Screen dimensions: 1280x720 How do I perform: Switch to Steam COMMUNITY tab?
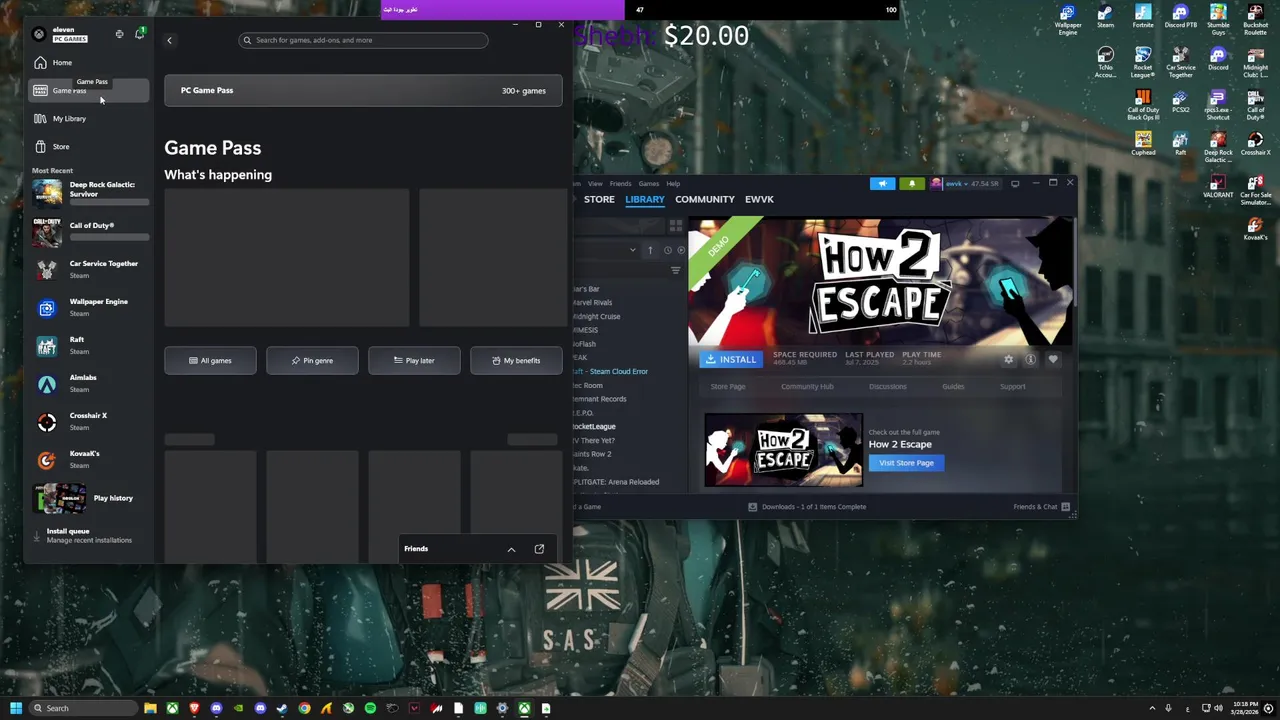tap(705, 199)
